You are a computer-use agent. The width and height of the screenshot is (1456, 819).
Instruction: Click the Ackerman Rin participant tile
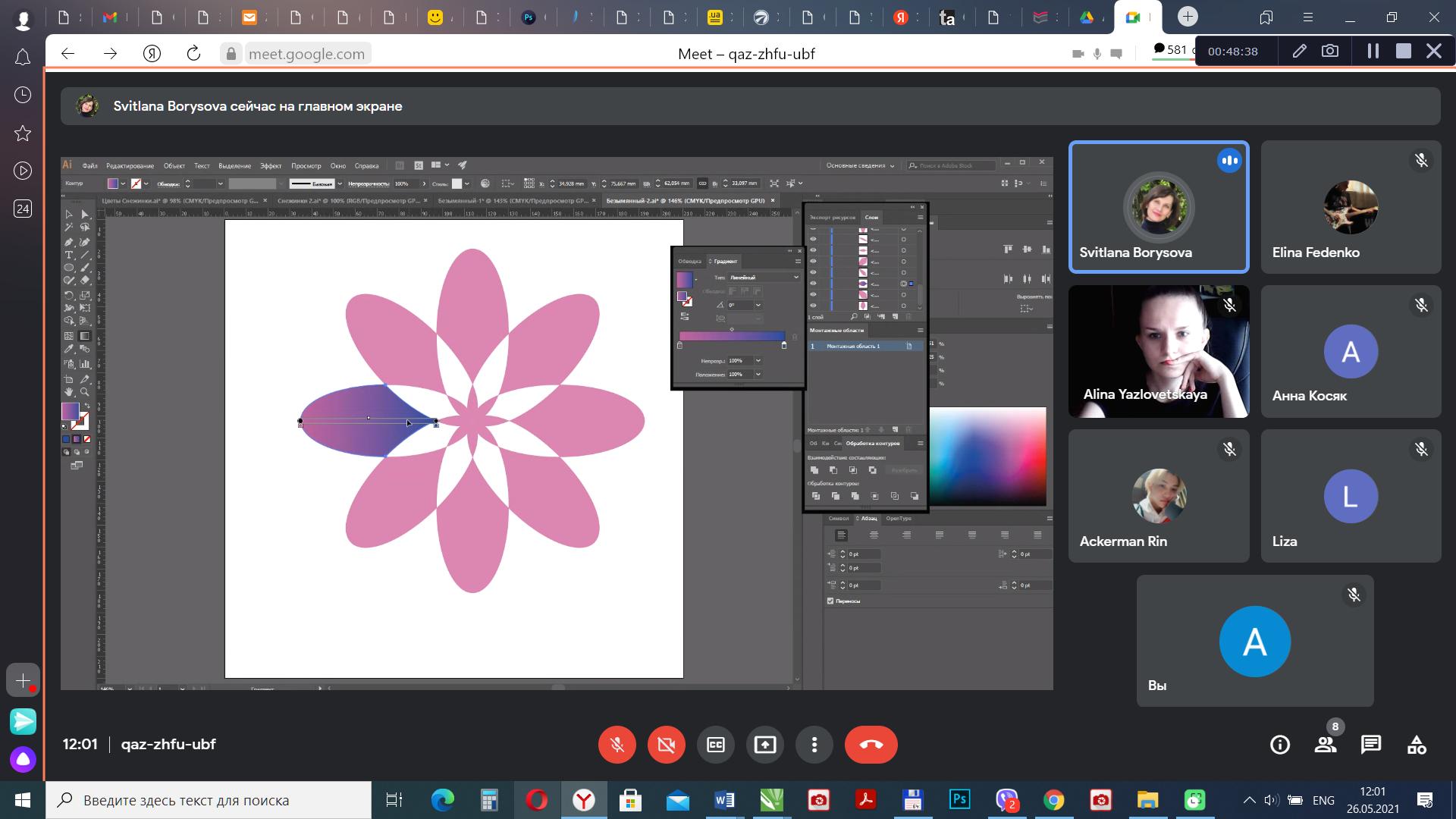tap(1158, 496)
